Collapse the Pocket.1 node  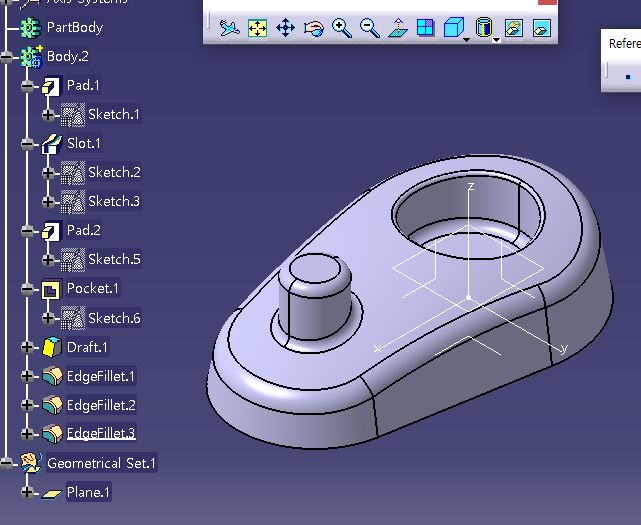coord(27,289)
